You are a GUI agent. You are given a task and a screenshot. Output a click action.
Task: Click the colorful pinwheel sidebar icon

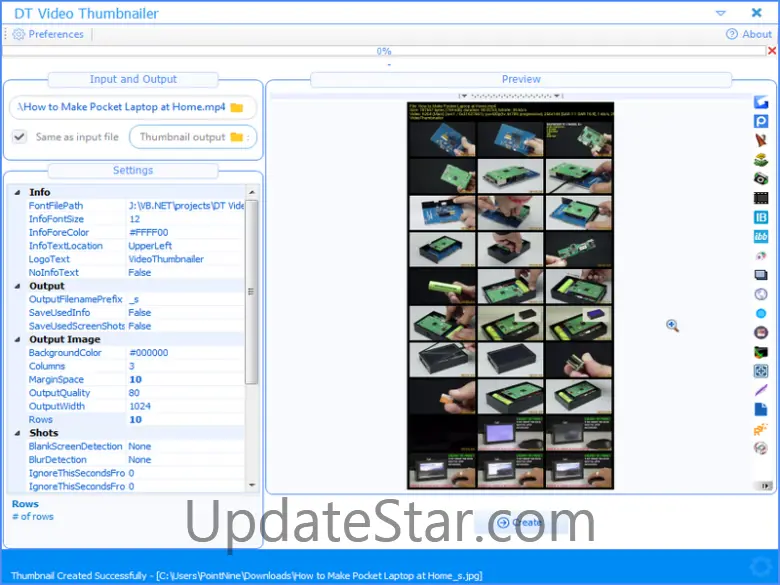click(761, 256)
